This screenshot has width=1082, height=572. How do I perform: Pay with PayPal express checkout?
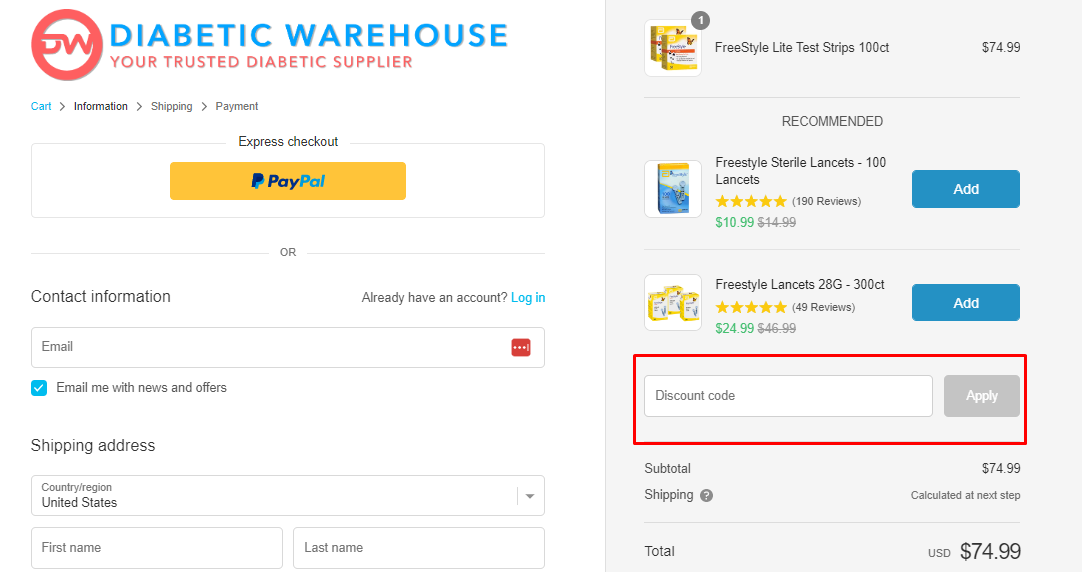click(288, 181)
